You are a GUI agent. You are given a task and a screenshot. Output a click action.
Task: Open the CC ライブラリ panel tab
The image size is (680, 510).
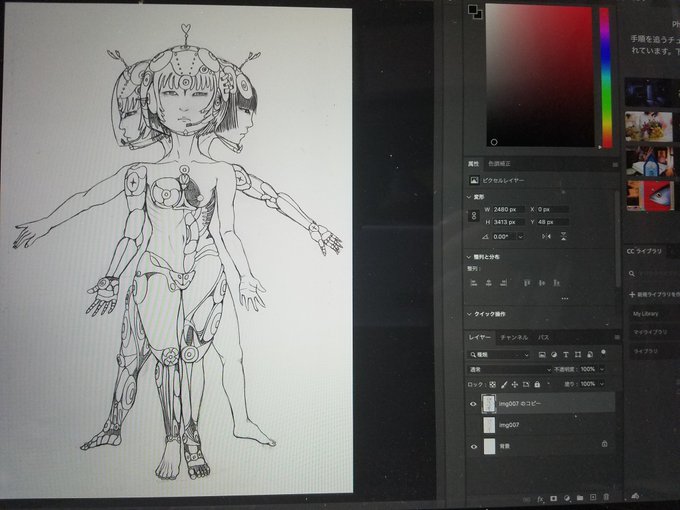point(644,251)
